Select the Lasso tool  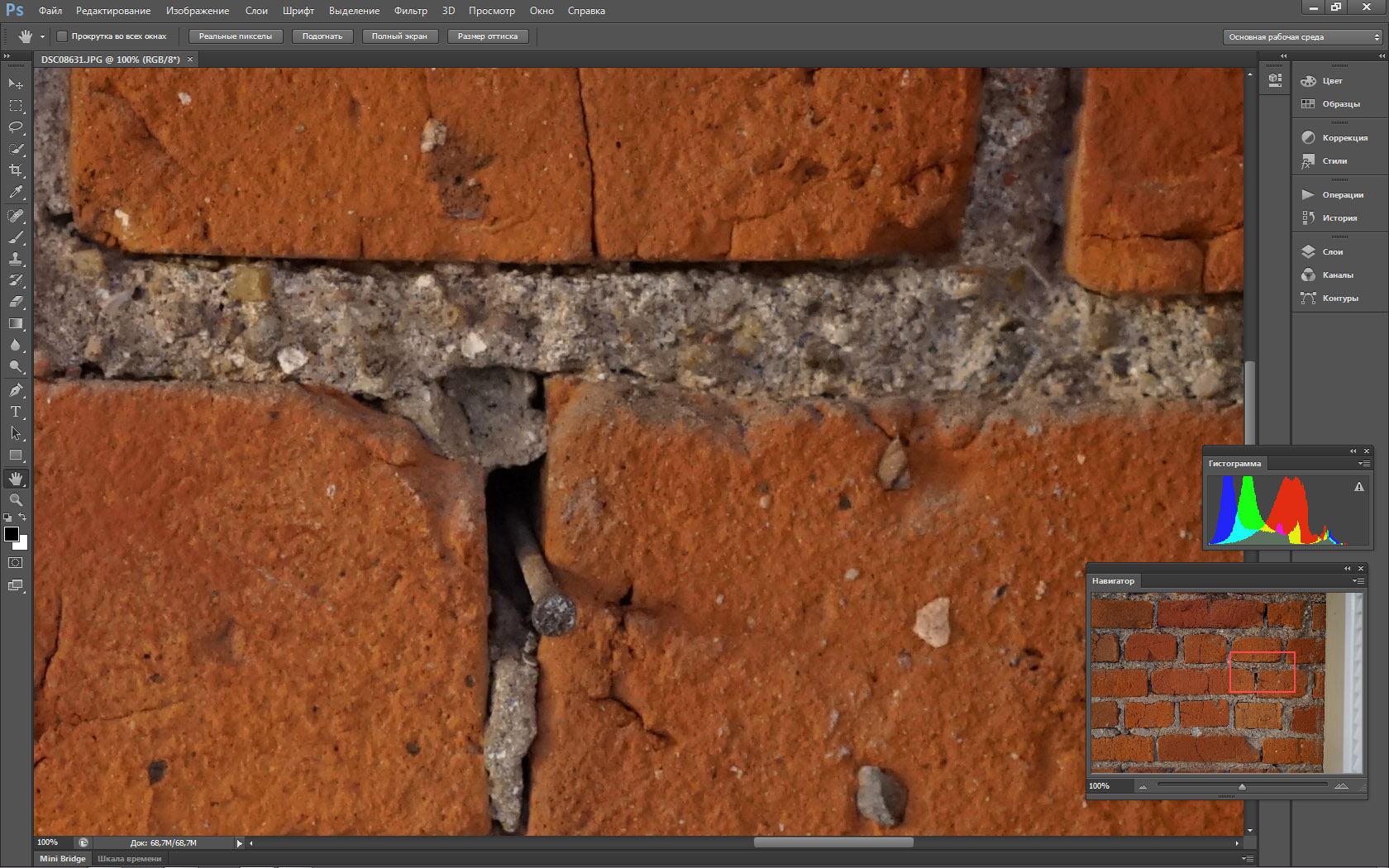[16, 127]
